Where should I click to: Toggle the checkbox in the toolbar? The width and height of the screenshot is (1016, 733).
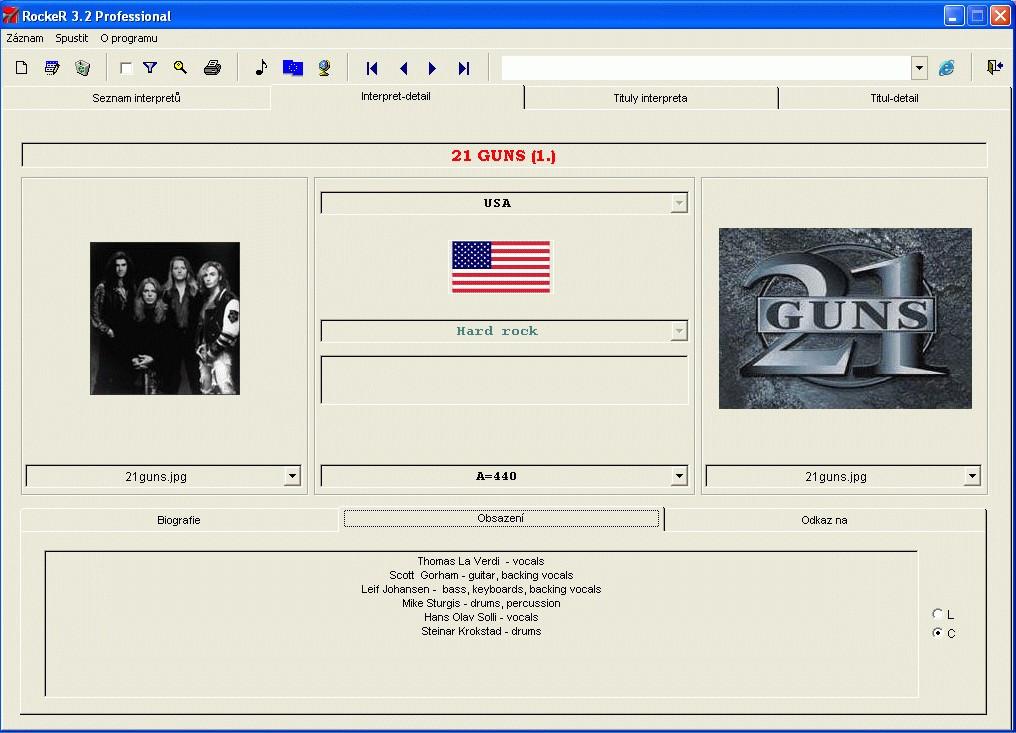pyautogui.click(x=126, y=68)
